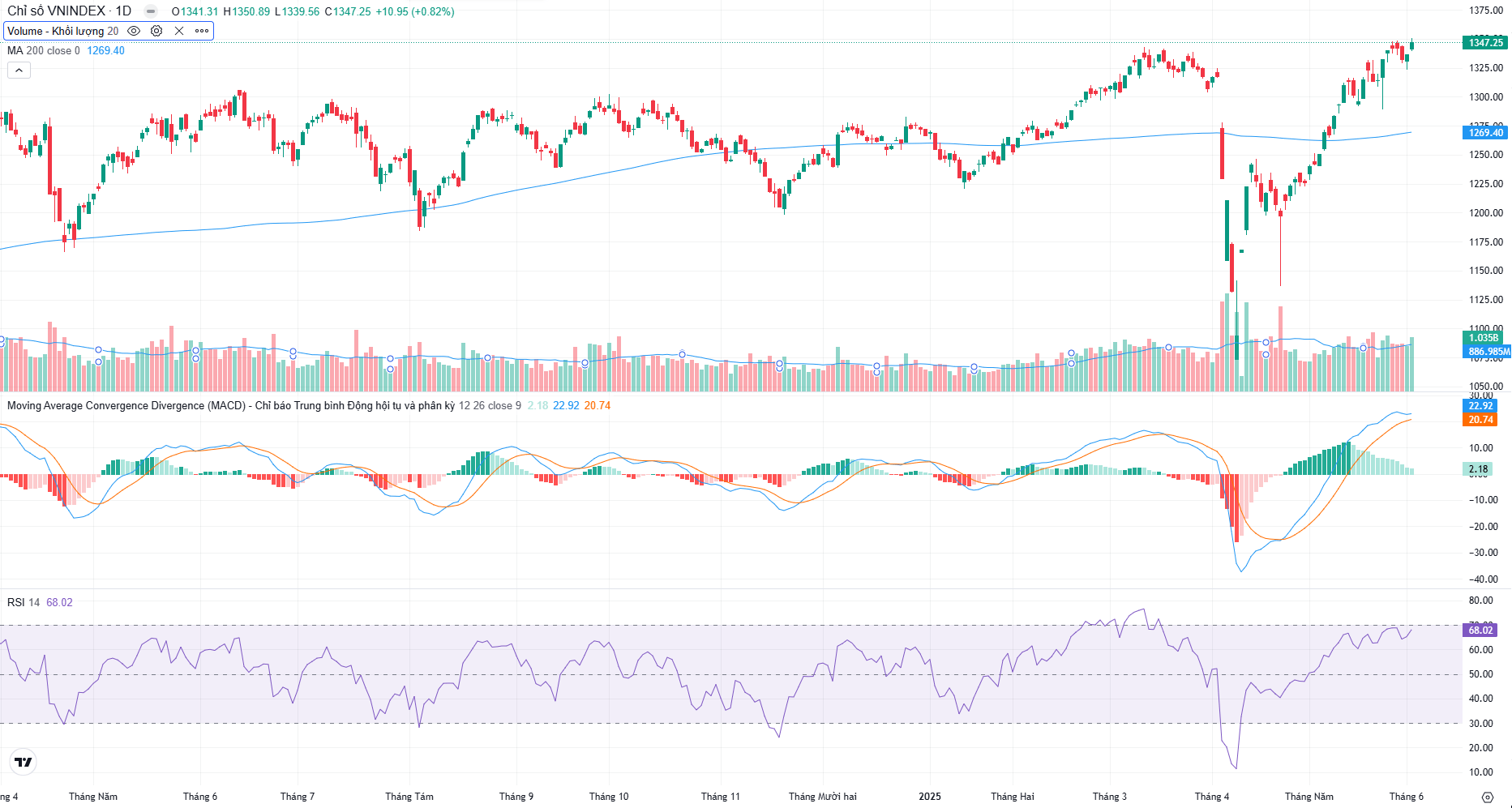This screenshot has height=808, width=1512.
Task: Click the Tháng 11 time axis label
Action: coord(721,797)
